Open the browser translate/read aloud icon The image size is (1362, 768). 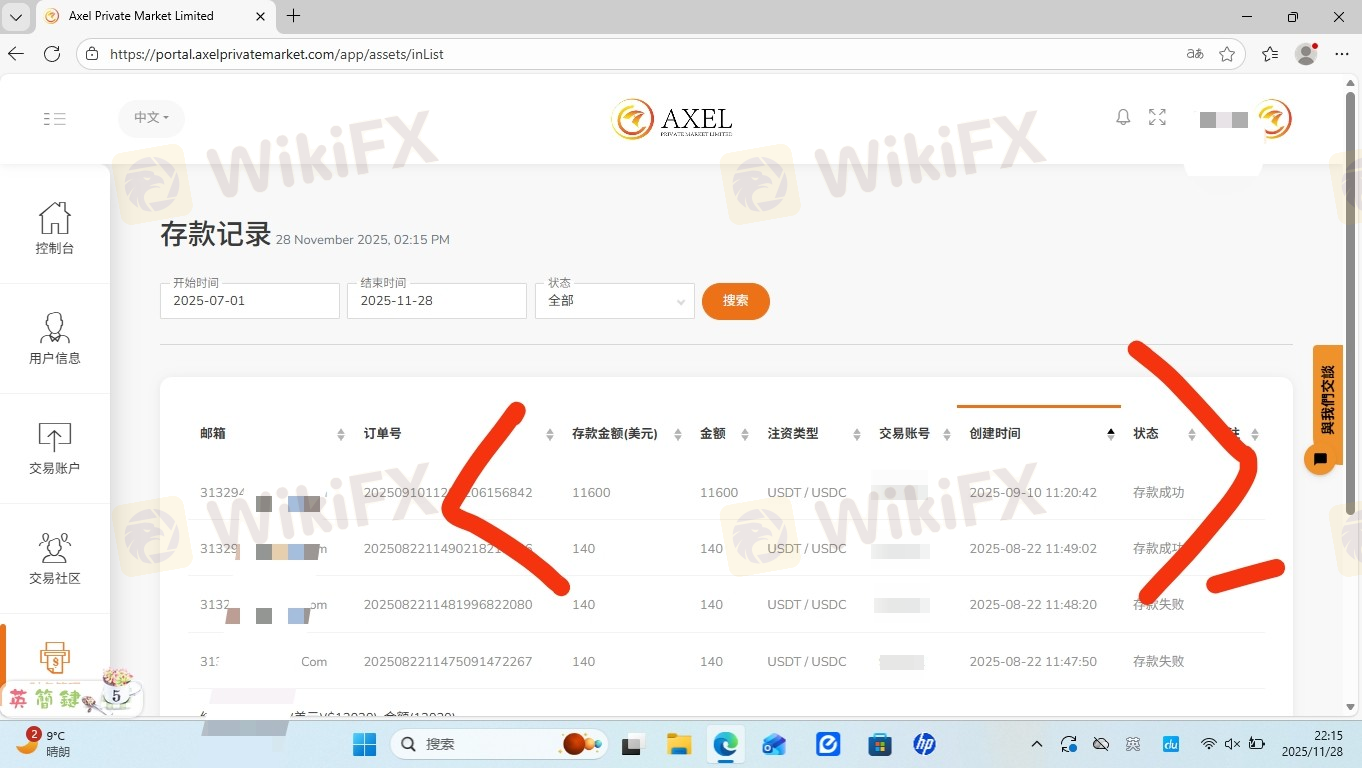1195,54
